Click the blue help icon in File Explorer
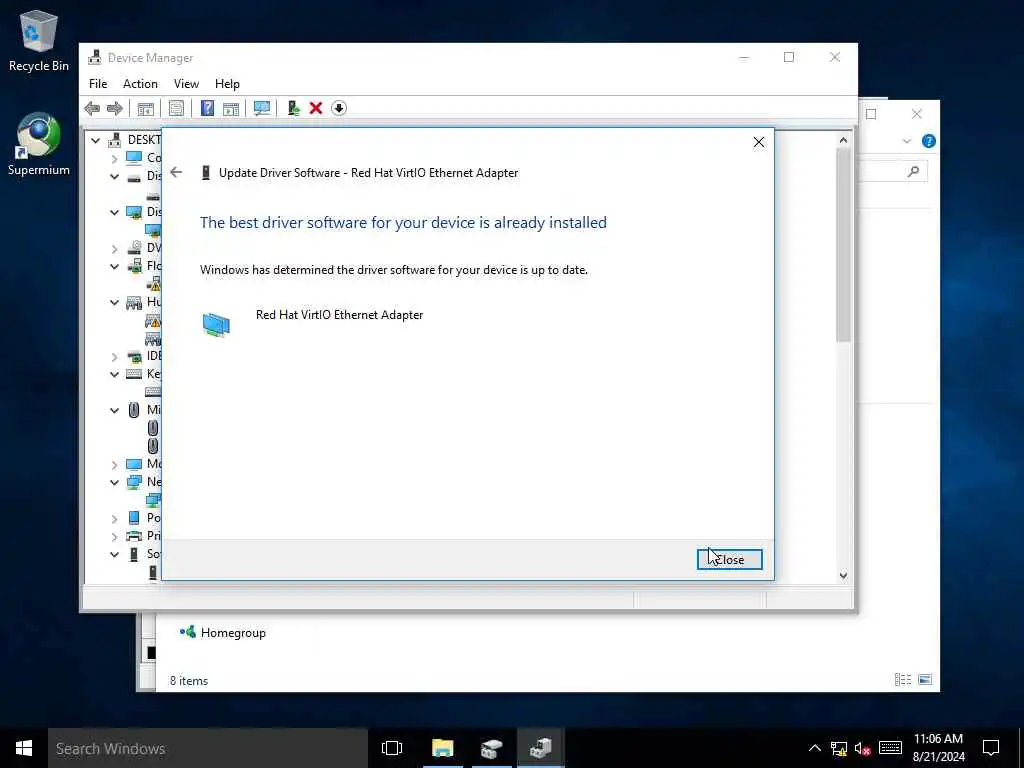This screenshot has height=768, width=1024. [928, 141]
